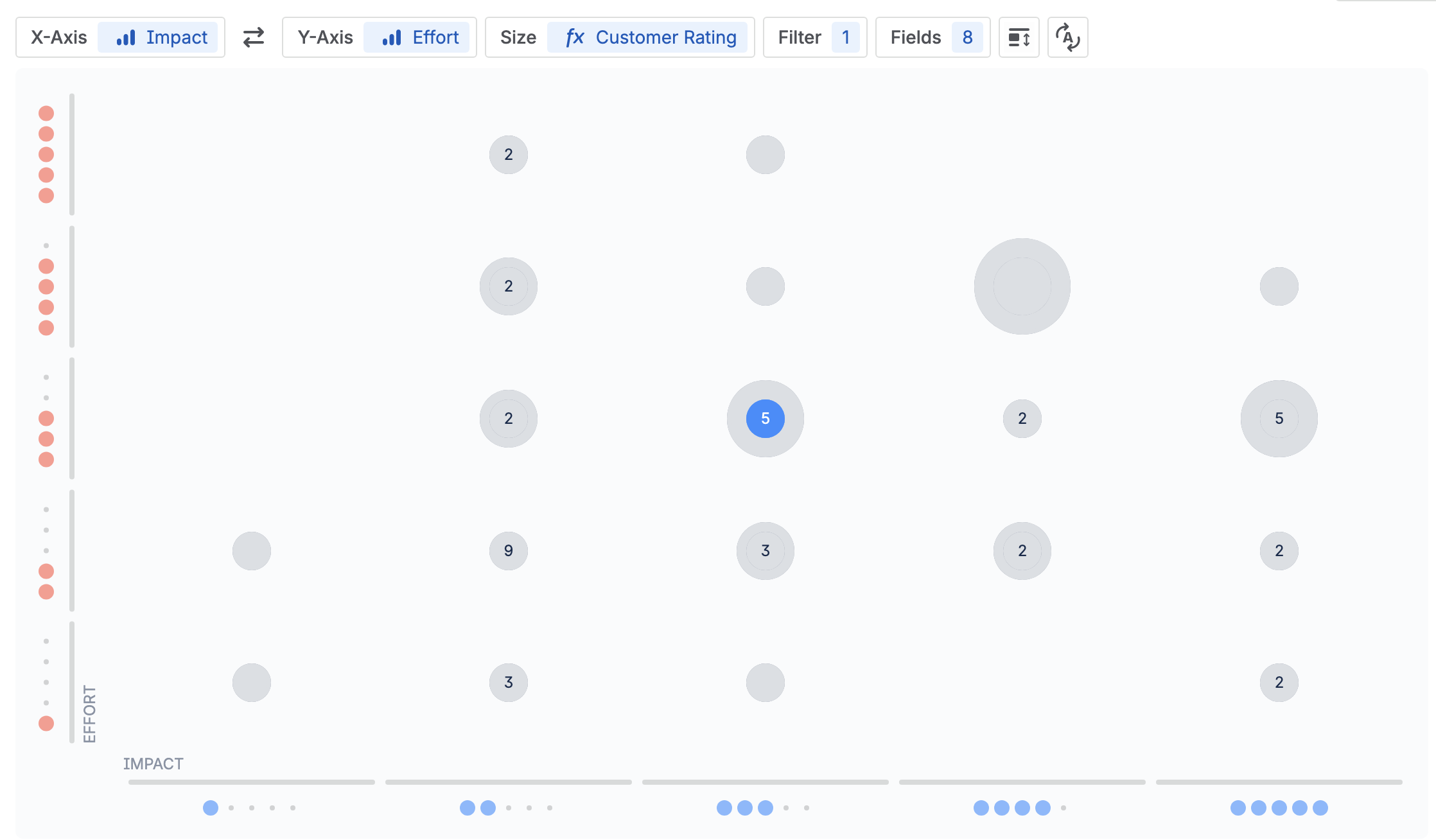Open Y-Axis Effort field selector
This screenshot has height=840, width=1436.
click(x=380, y=37)
